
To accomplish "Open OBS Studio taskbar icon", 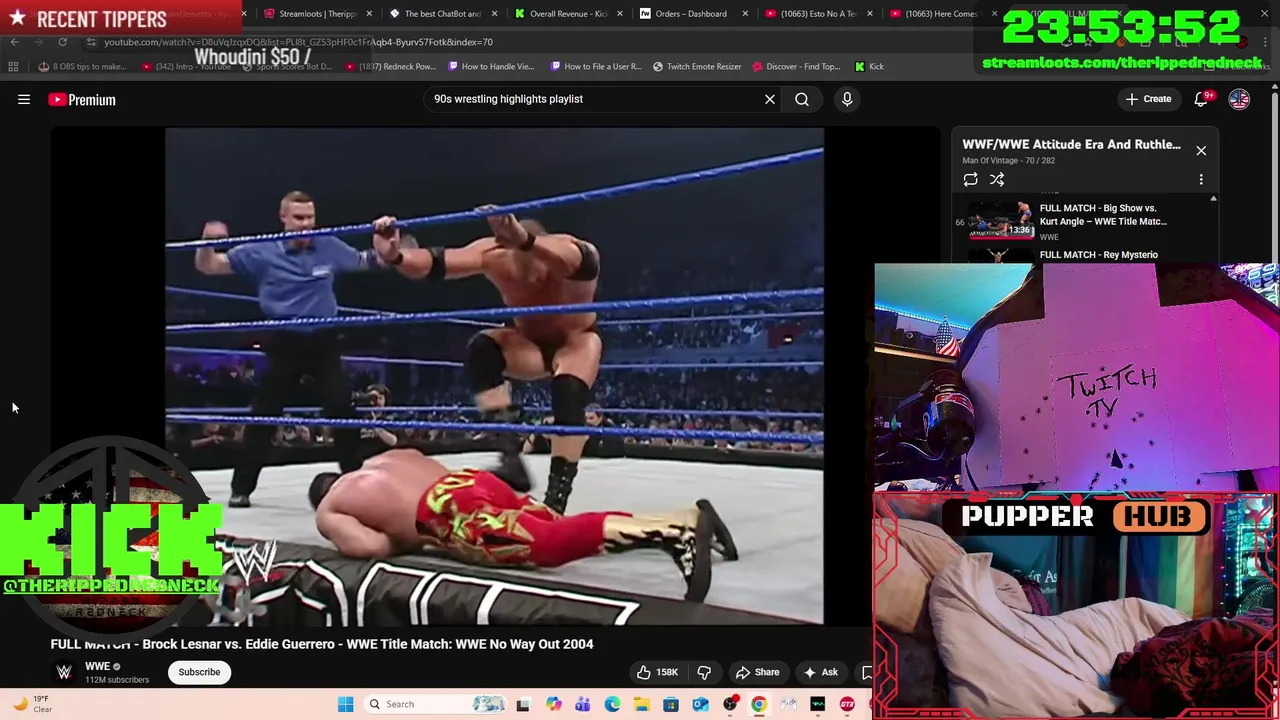I will [x=730, y=704].
